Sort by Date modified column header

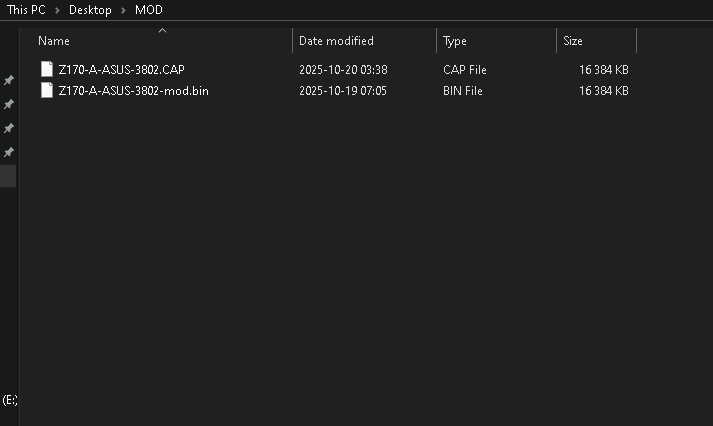[336, 41]
